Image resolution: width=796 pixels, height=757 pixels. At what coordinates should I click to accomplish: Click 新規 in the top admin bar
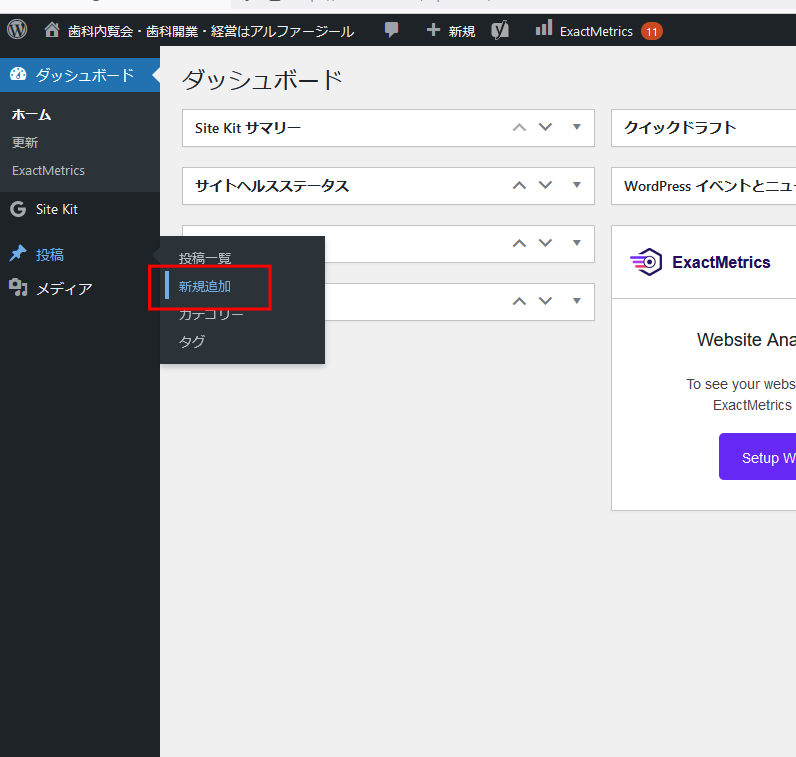pos(451,31)
